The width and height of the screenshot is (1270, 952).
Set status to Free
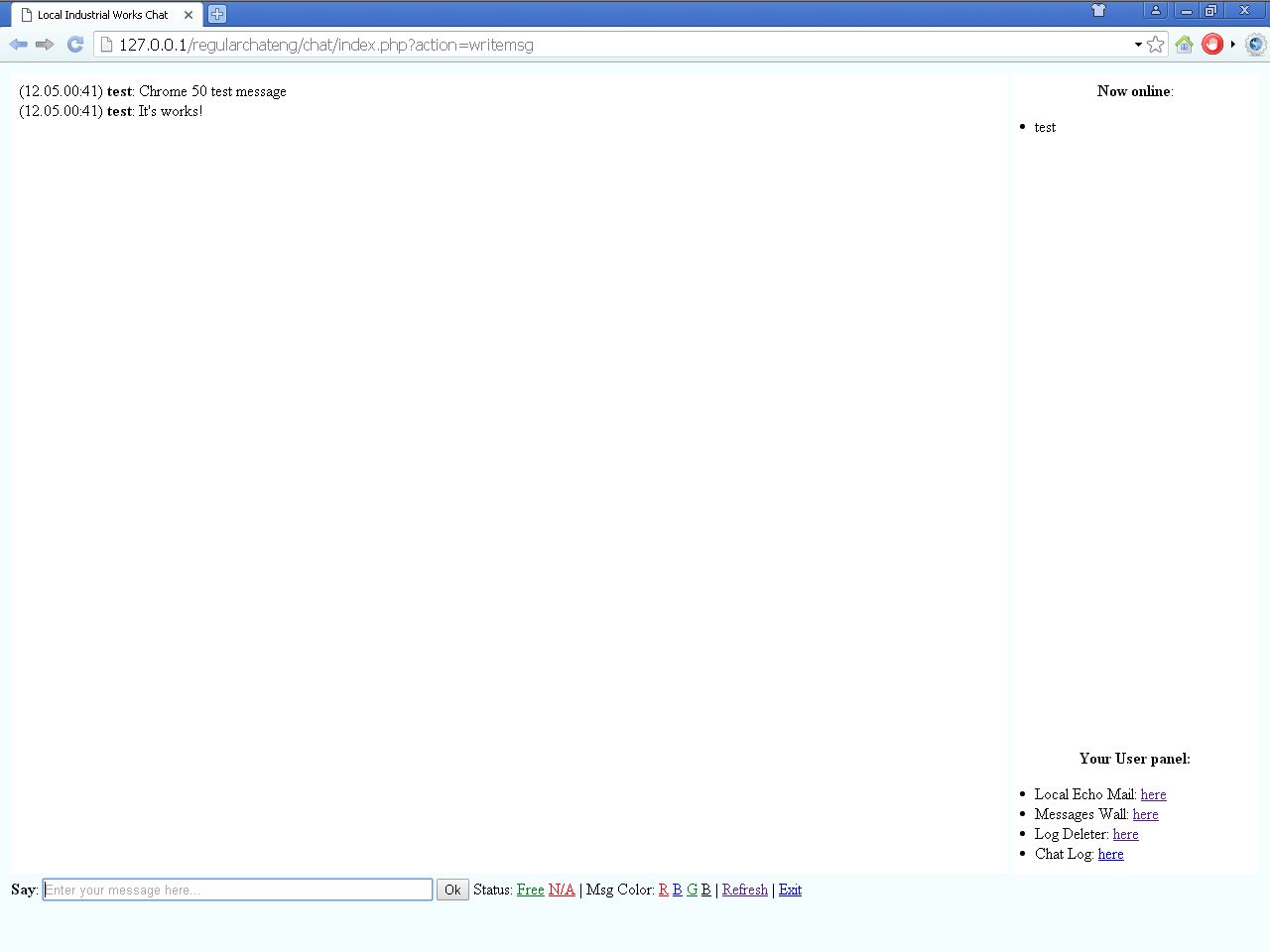tap(530, 890)
